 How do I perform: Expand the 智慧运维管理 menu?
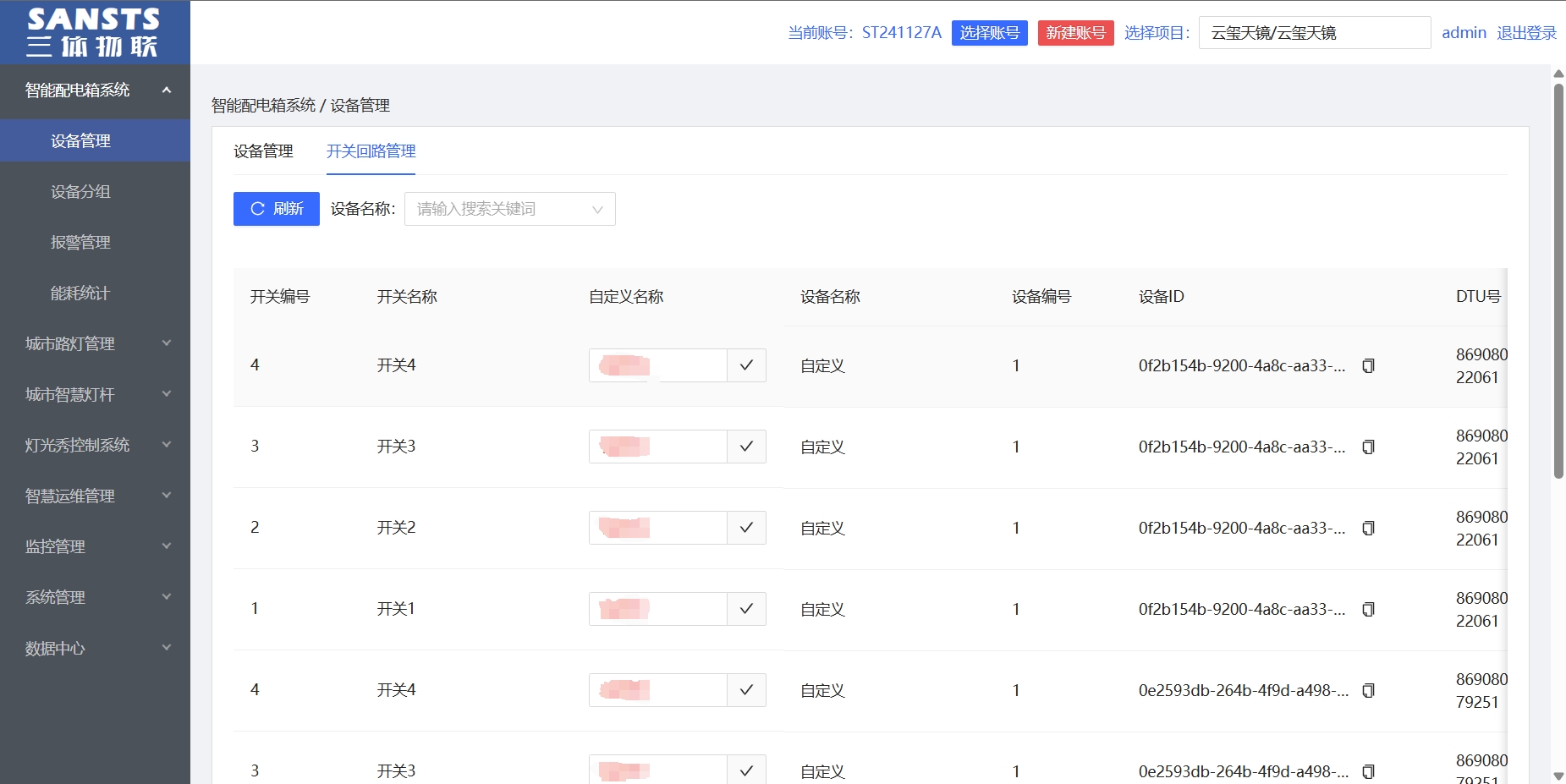[x=95, y=496]
